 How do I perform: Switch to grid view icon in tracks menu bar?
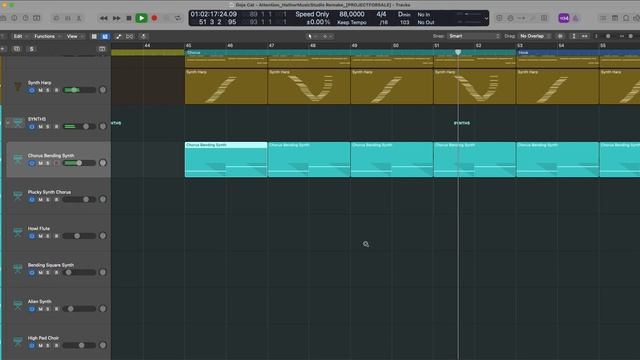[x=94, y=36]
